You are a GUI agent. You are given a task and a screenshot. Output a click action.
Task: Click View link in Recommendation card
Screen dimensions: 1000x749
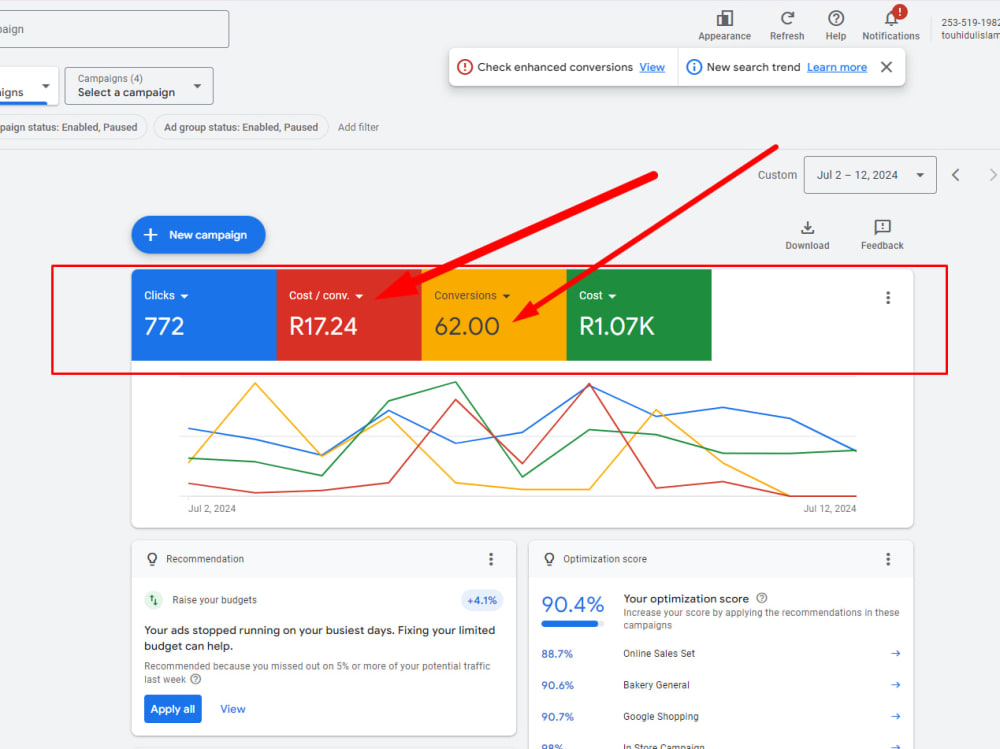point(233,709)
